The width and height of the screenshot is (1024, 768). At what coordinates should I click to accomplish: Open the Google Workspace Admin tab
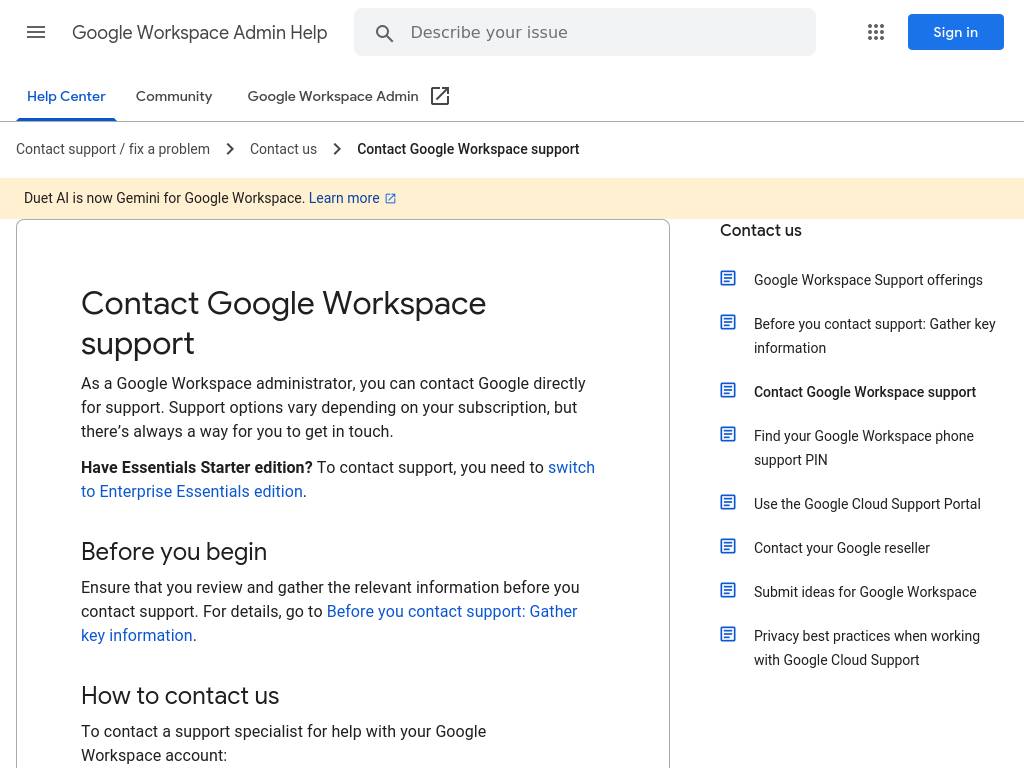tap(333, 97)
